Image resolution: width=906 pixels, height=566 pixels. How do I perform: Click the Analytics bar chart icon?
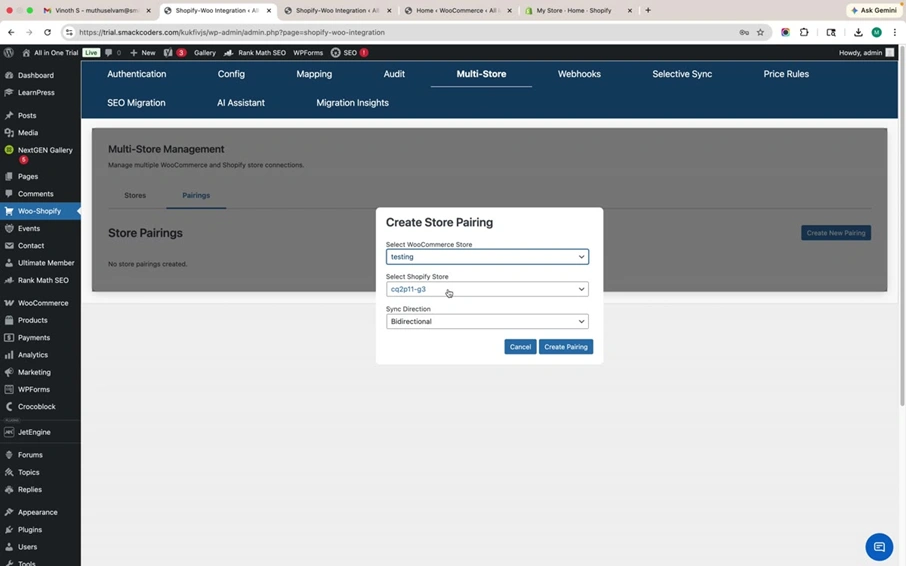9,355
